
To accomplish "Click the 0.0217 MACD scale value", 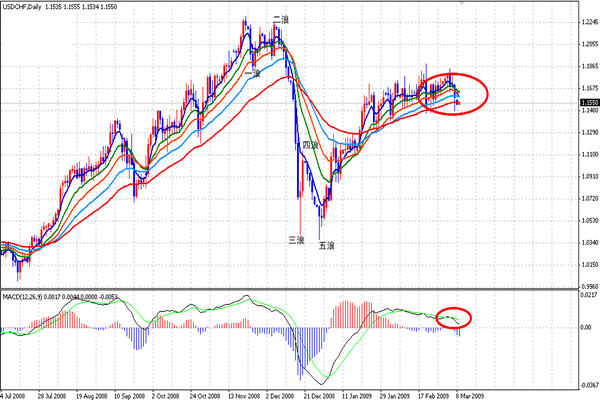I will (590, 295).
